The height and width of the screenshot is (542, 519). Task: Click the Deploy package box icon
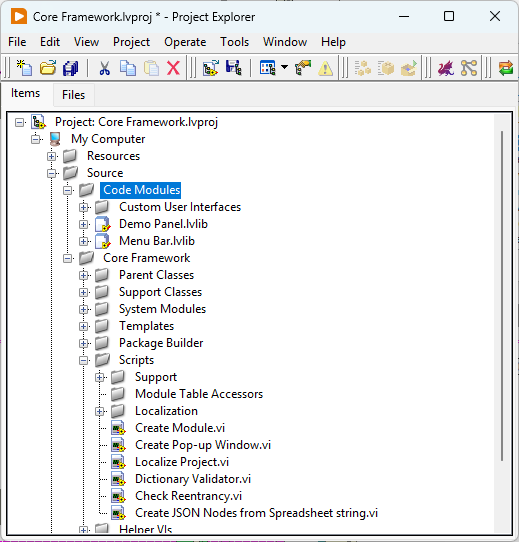[386, 68]
